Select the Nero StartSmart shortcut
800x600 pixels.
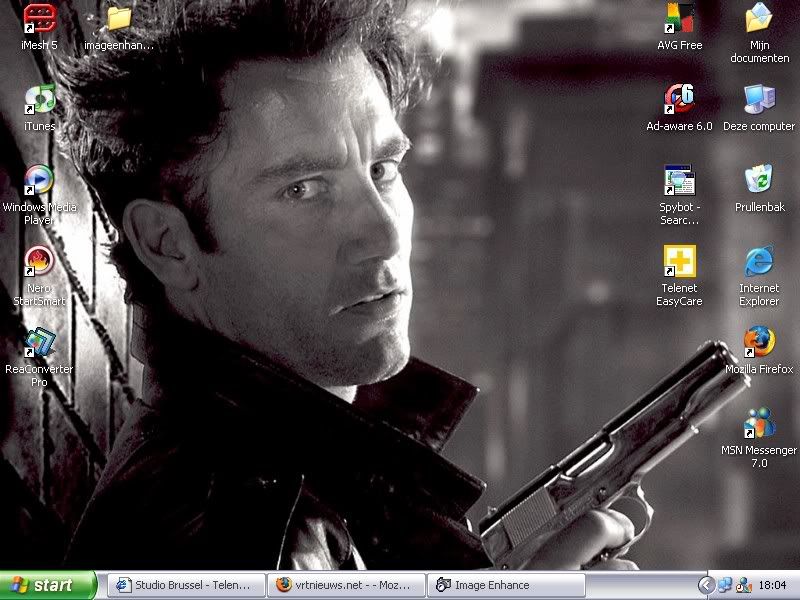[39, 261]
